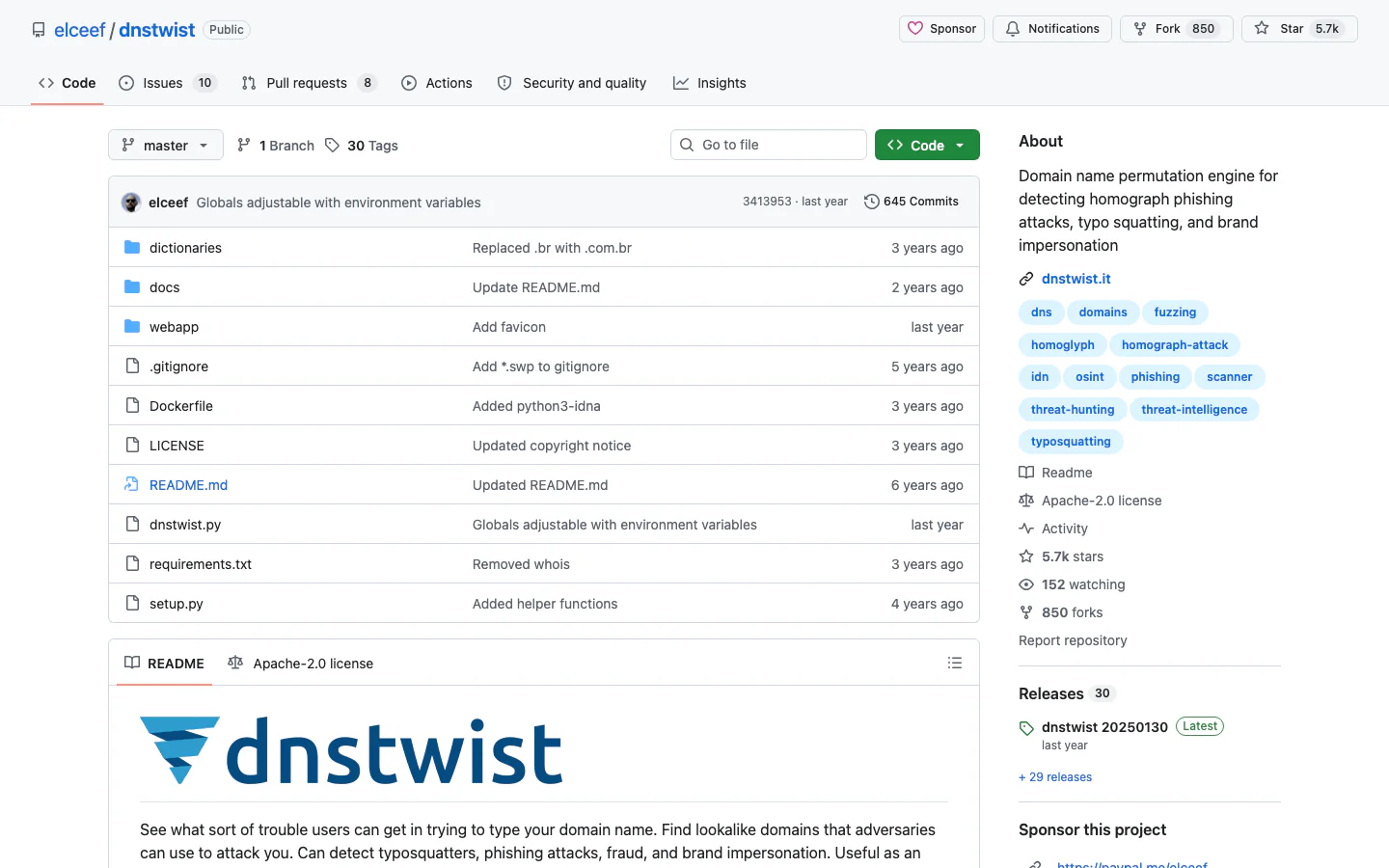Switch to the Issues tab
The height and width of the screenshot is (868, 1389).
point(167,83)
